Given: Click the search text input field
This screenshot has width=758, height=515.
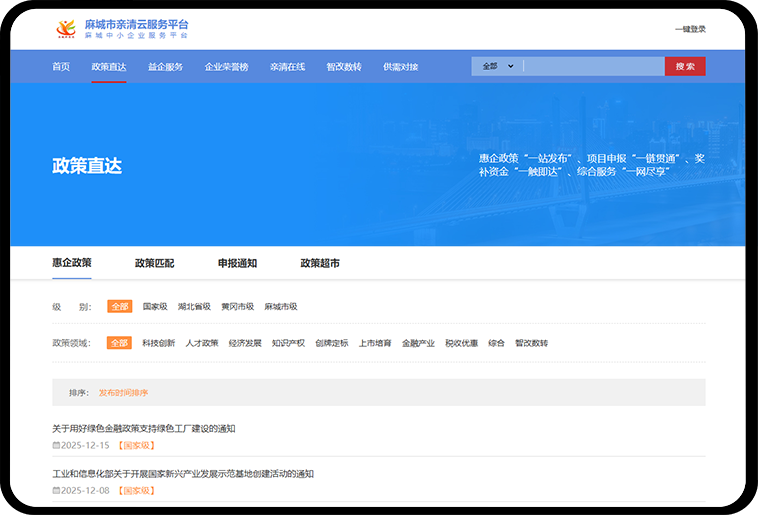Looking at the screenshot, I should pos(593,66).
